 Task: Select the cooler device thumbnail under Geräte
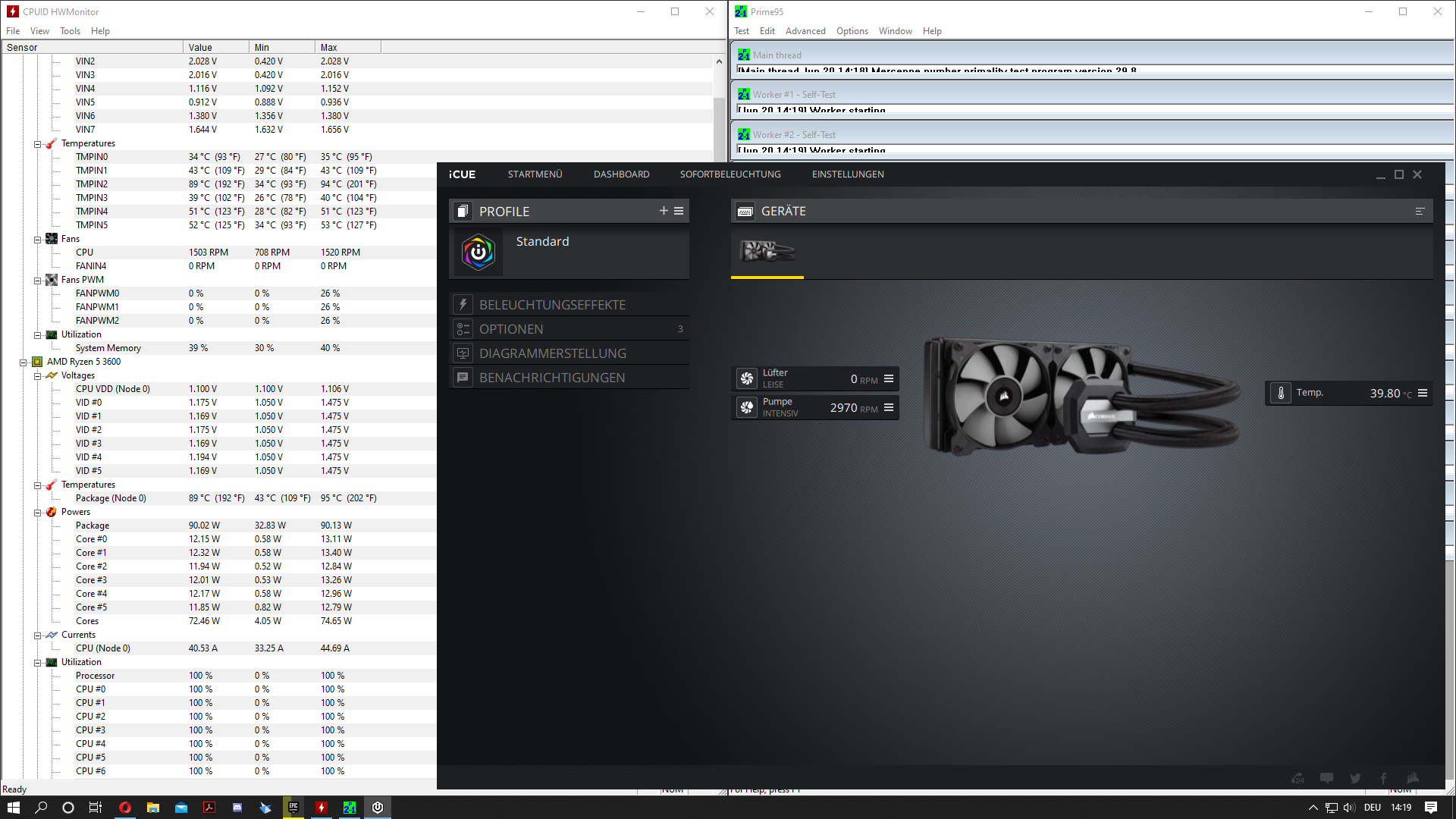(767, 251)
